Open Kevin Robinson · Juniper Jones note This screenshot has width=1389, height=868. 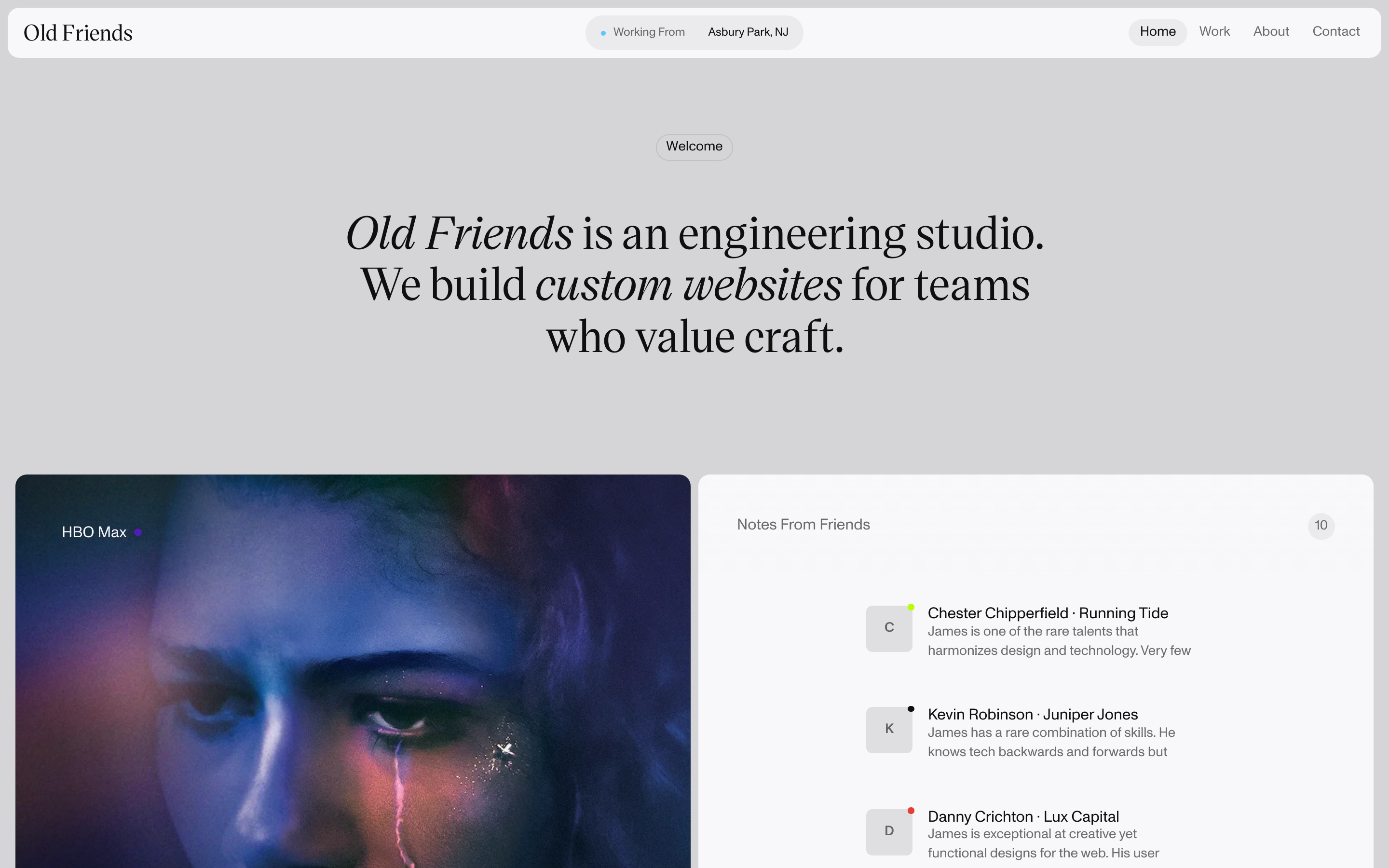[x=1032, y=715]
